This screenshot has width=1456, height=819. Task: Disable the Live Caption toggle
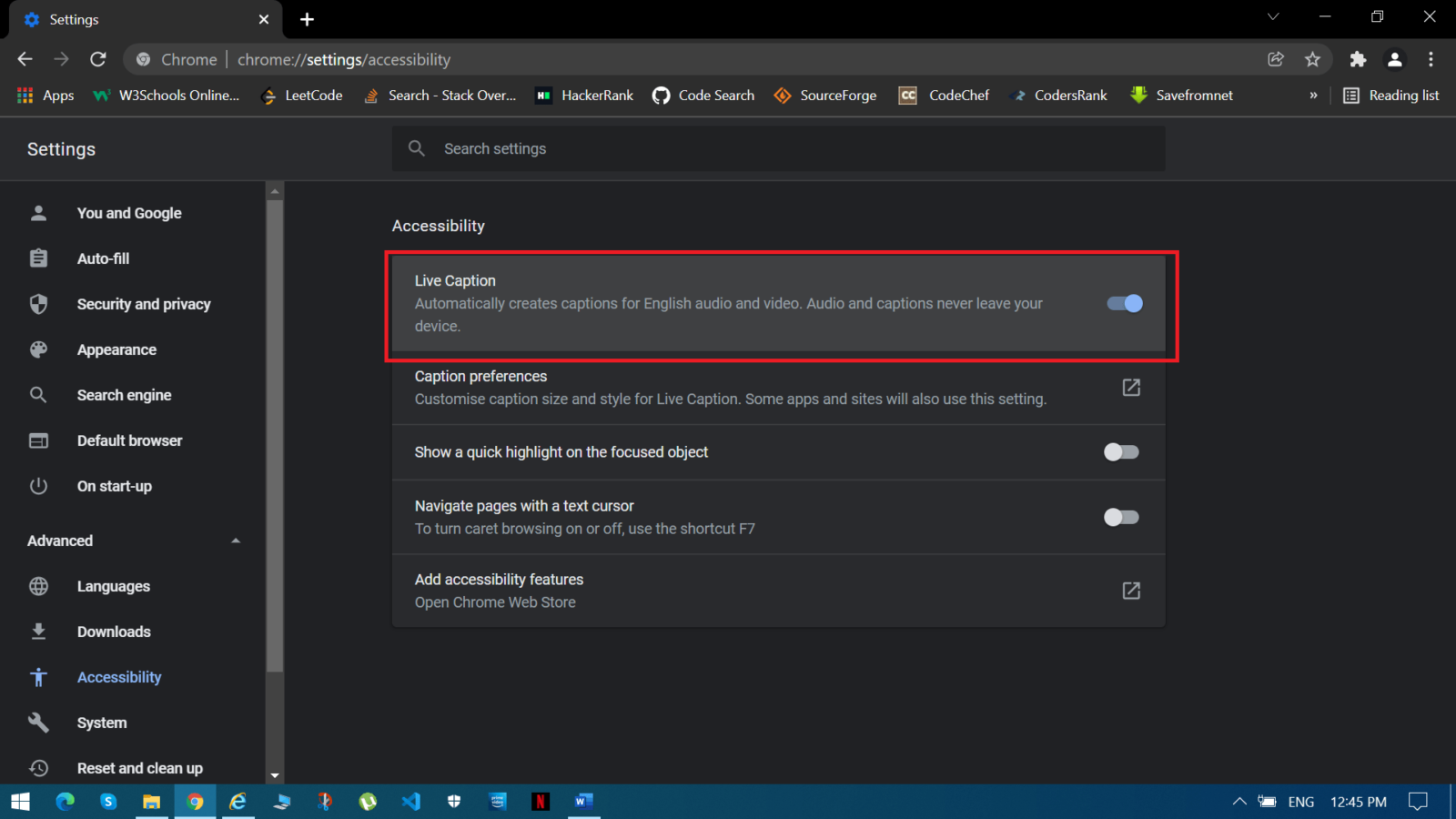click(1124, 304)
